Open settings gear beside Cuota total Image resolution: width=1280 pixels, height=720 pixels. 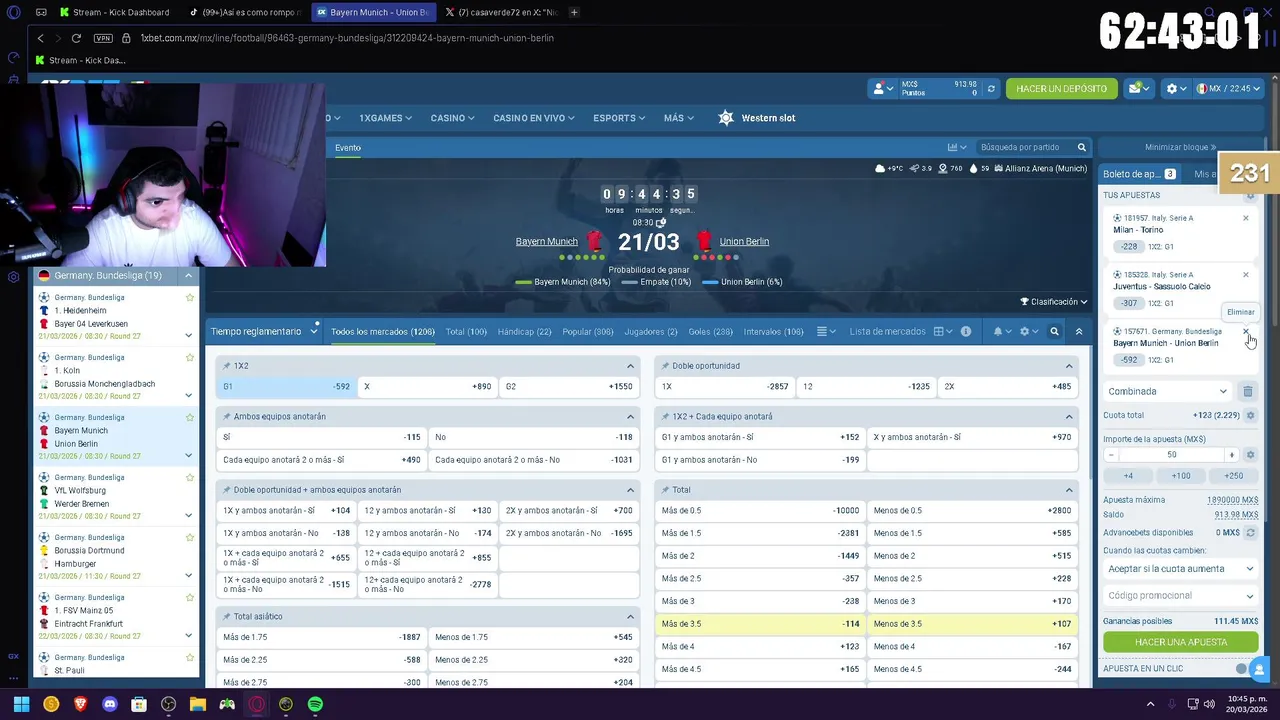click(1250, 415)
